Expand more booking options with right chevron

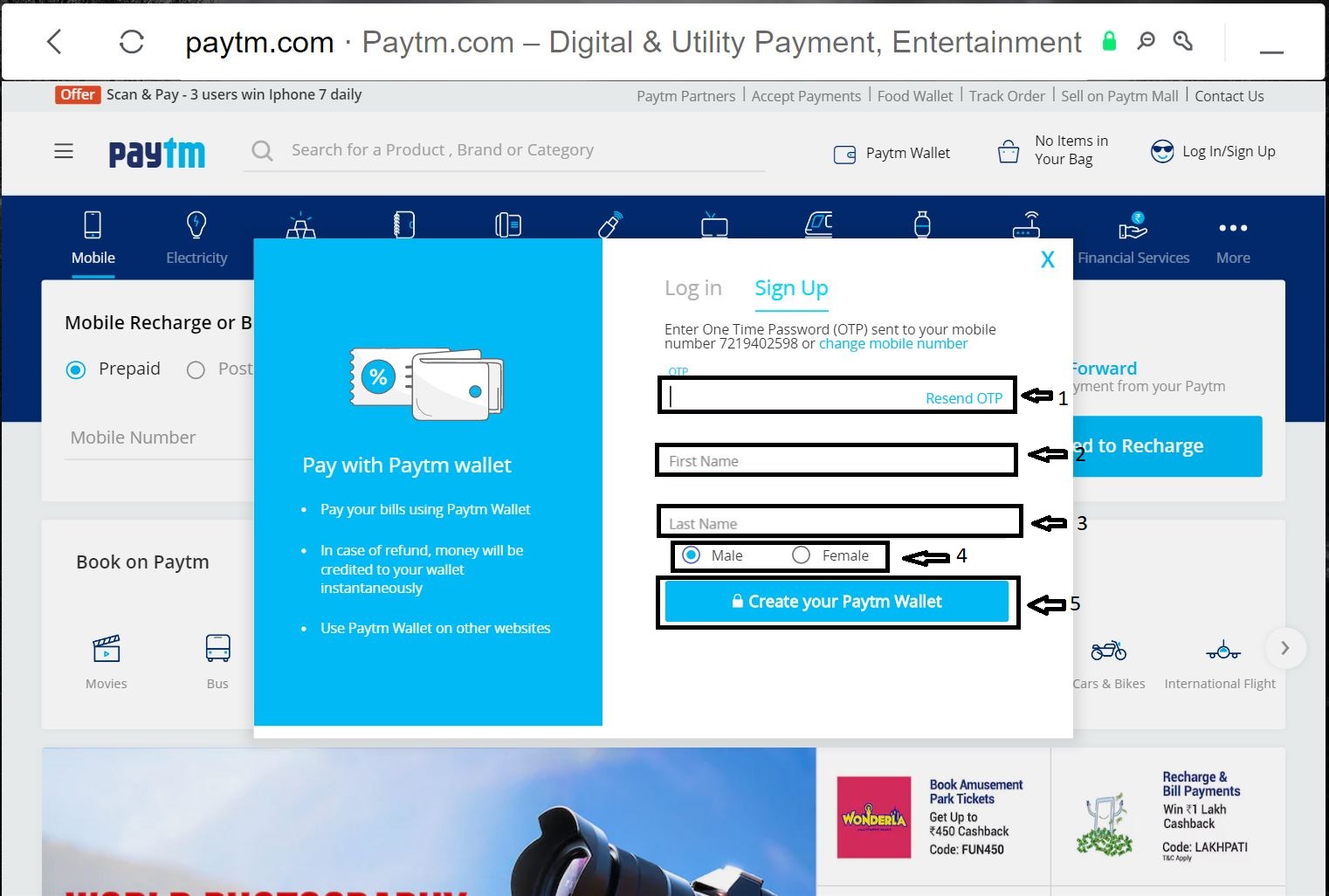pyautogui.click(x=1284, y=647)
